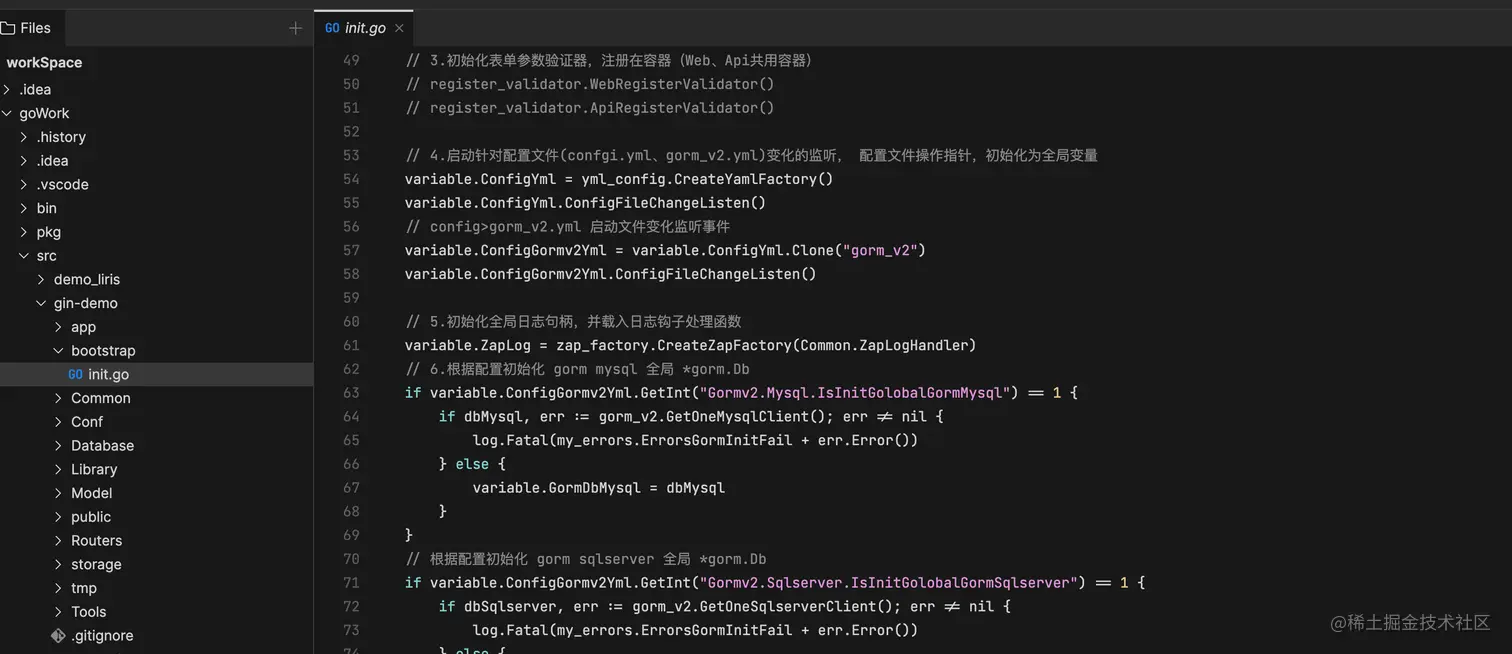Click the Go icon on init.go tab
Viewport: 1512px width, 654px height.
[x=332, y=28]
